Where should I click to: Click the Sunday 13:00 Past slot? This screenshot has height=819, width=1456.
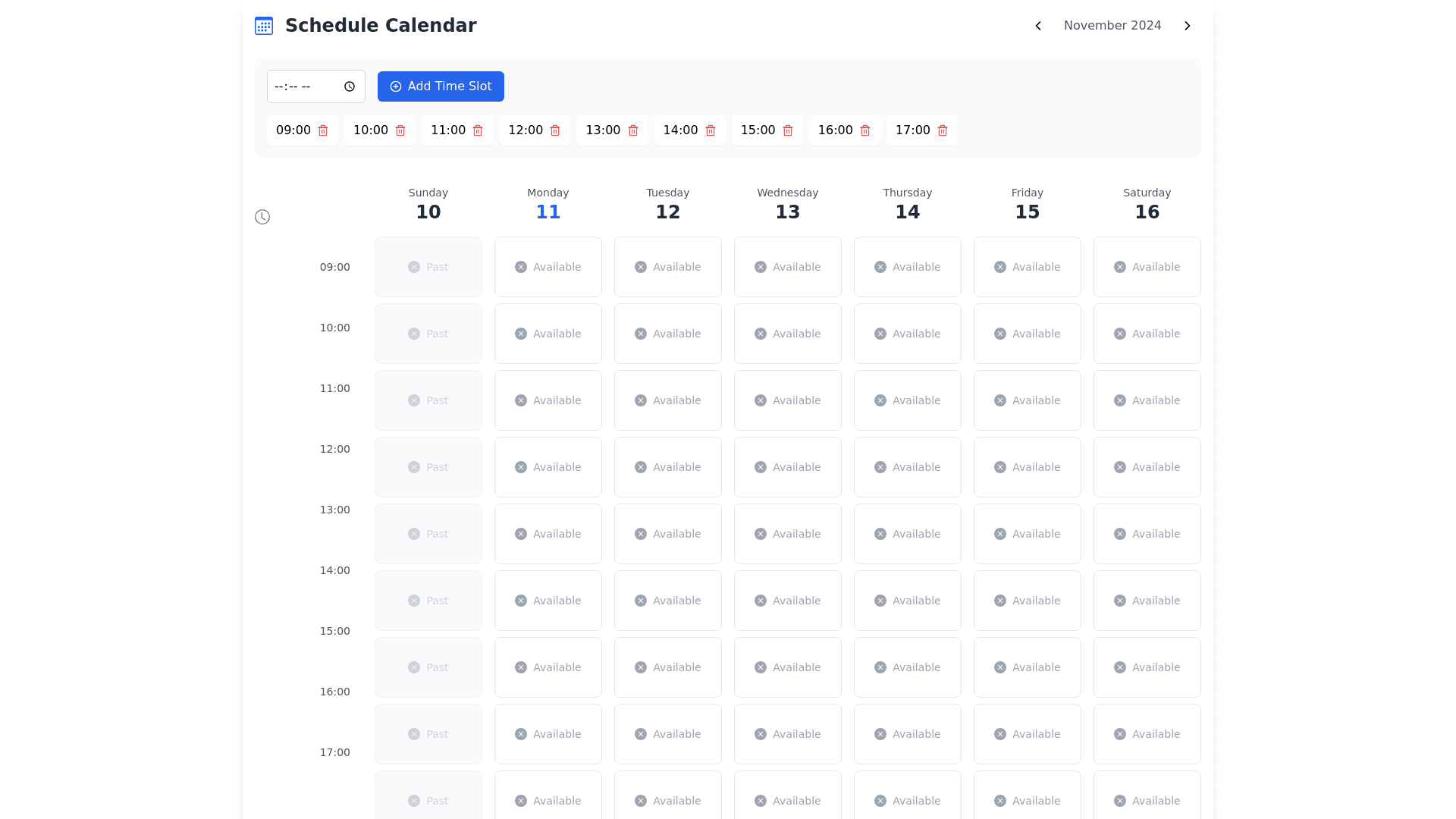point(428,534)
